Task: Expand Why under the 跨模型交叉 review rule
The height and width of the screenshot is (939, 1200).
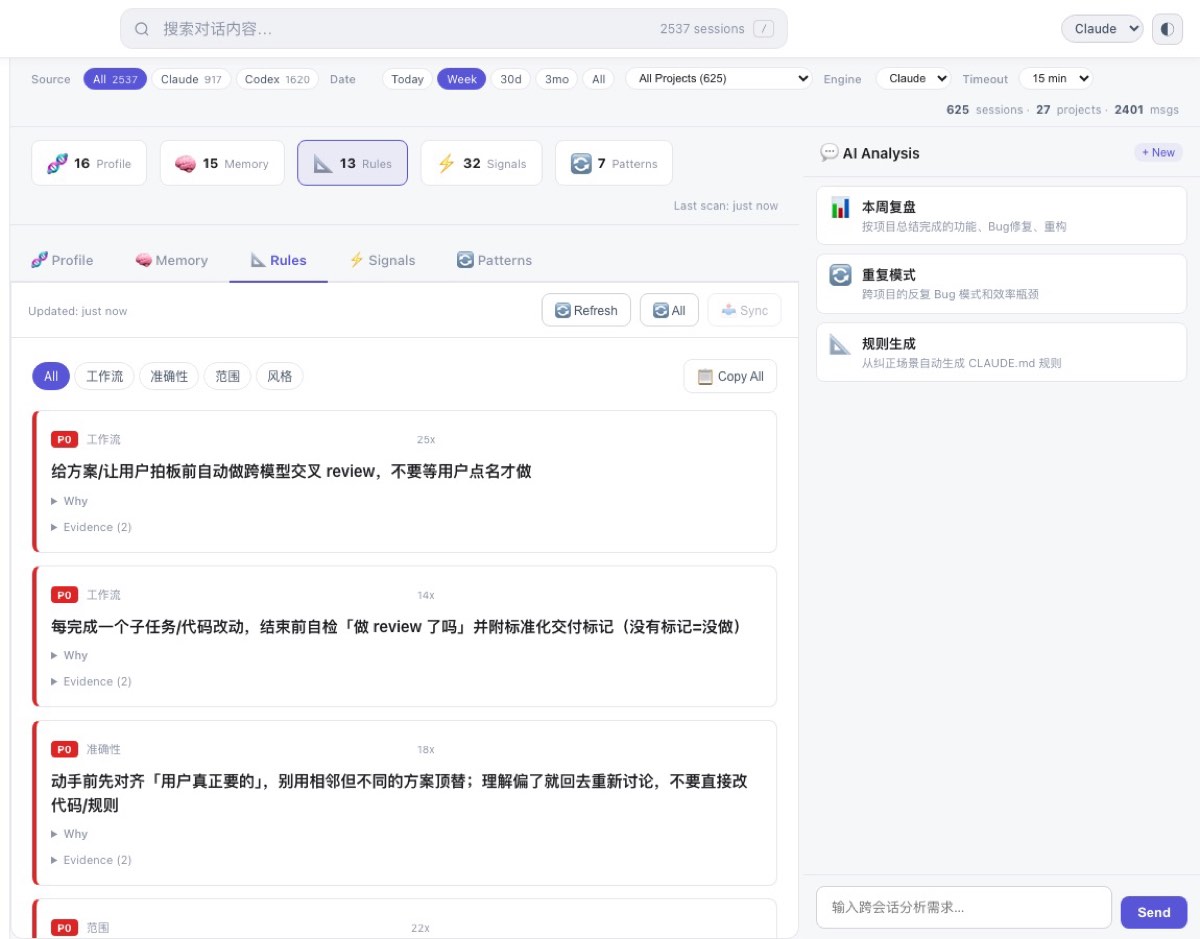Action: pyautogui.click(x=69, y=501)
